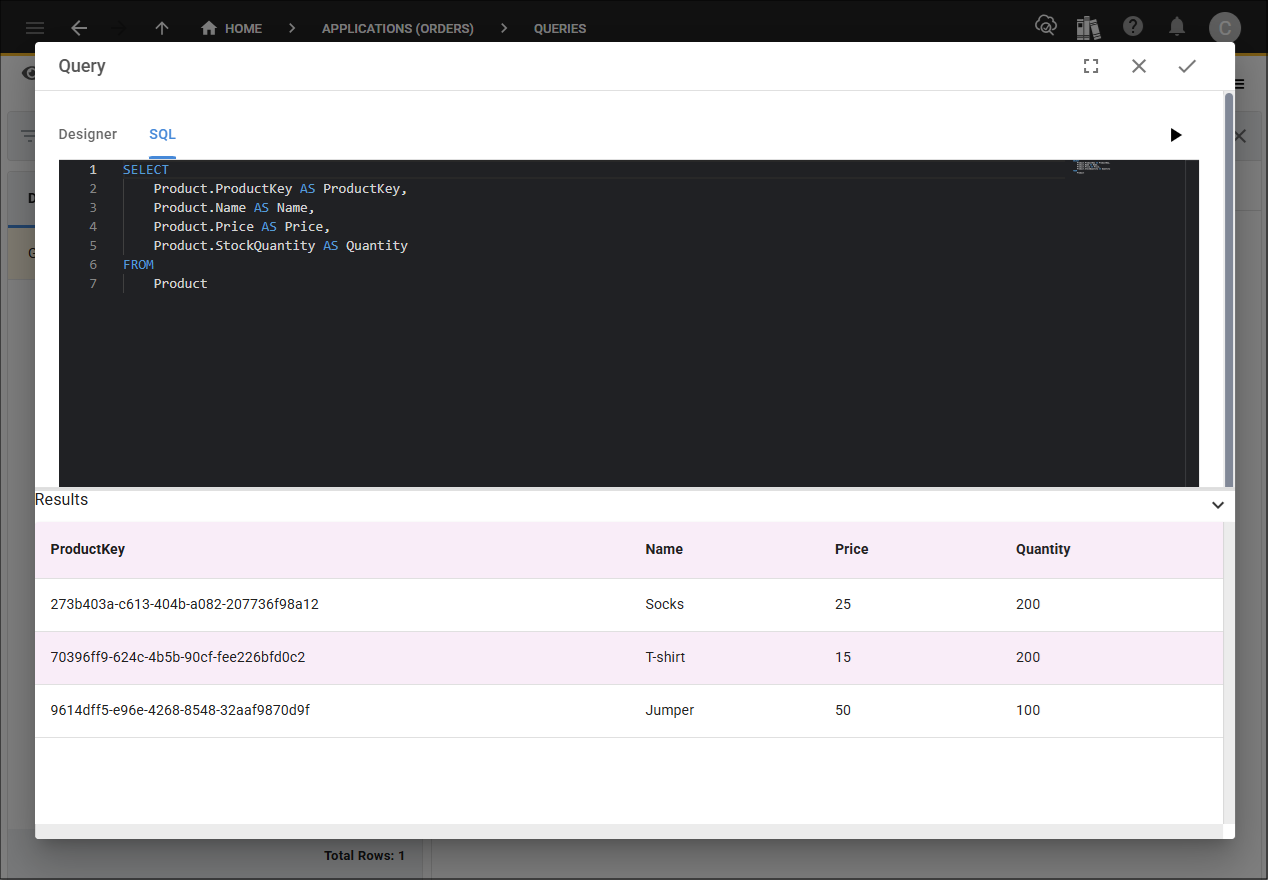
Task: Open the user account avatar menu
Action: [x=1225, y=28]
